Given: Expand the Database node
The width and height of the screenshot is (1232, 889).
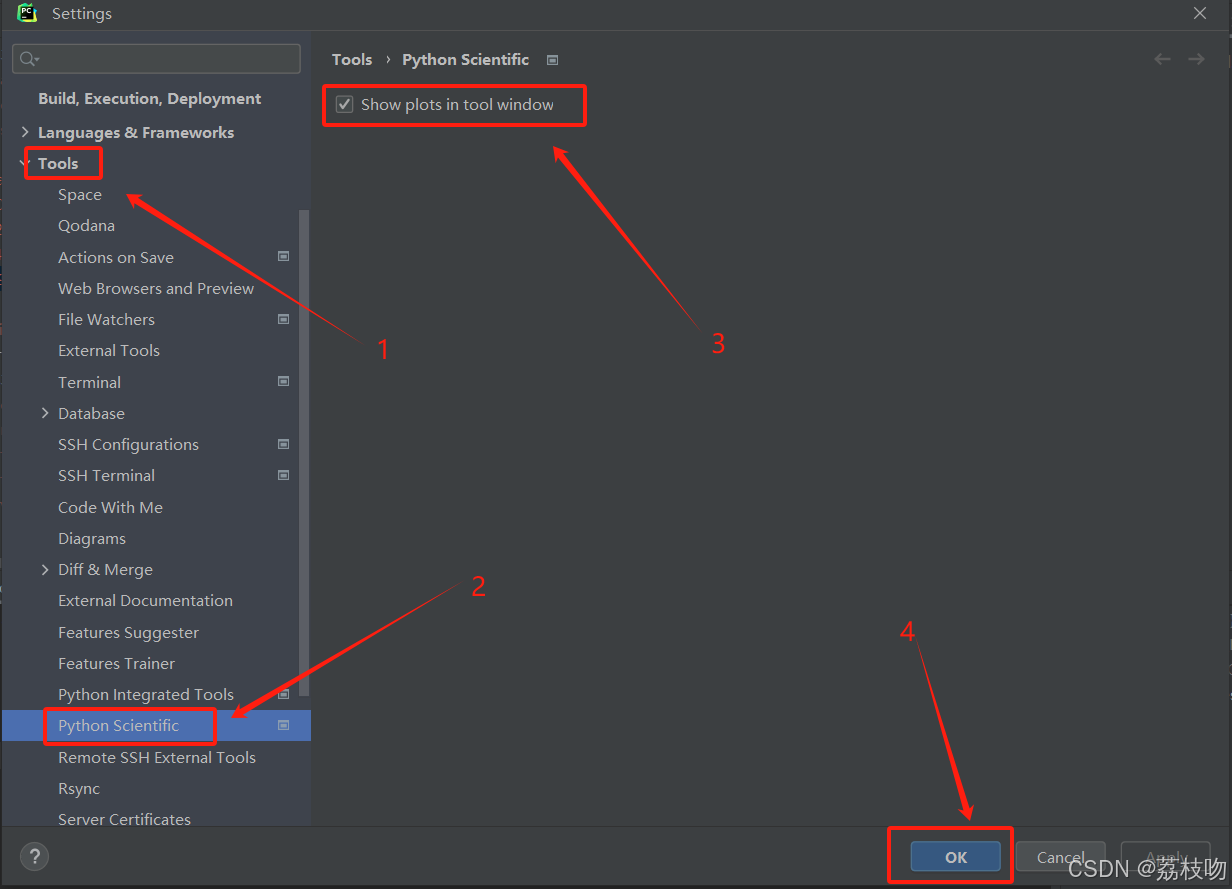Looking at the screenshot, I should 45,413.
